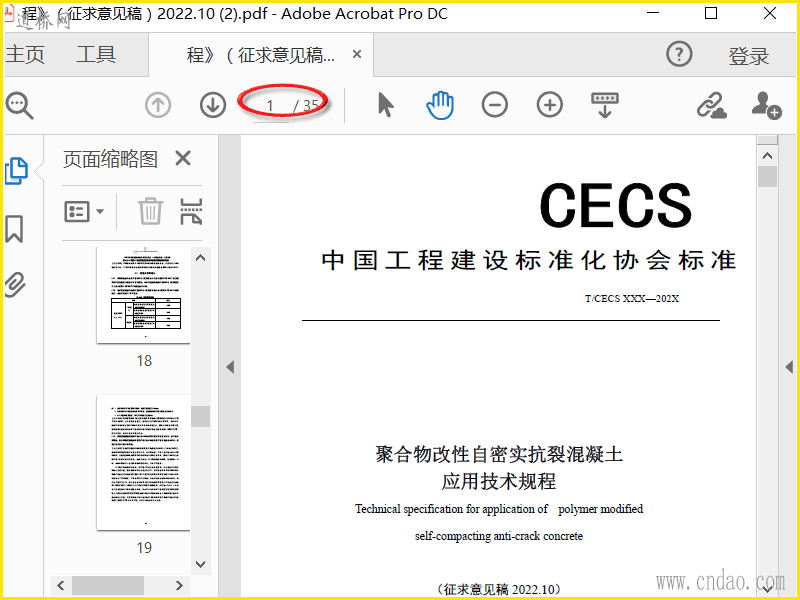
Task: Activate the Hand pan tool
Action: point(440,105)
